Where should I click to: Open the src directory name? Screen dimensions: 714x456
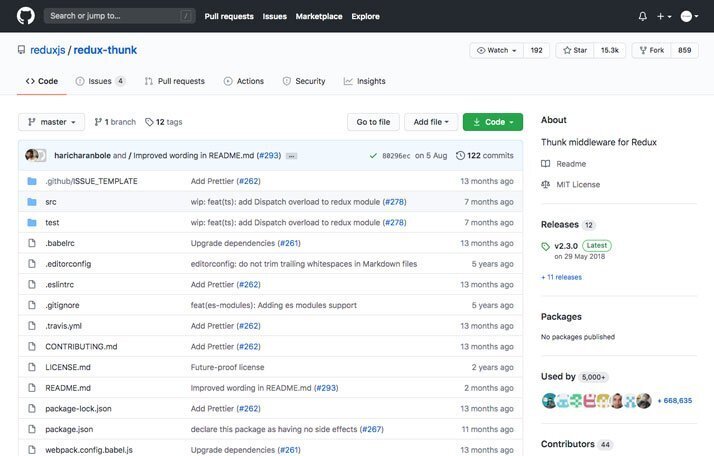click(x=51, y=202)
